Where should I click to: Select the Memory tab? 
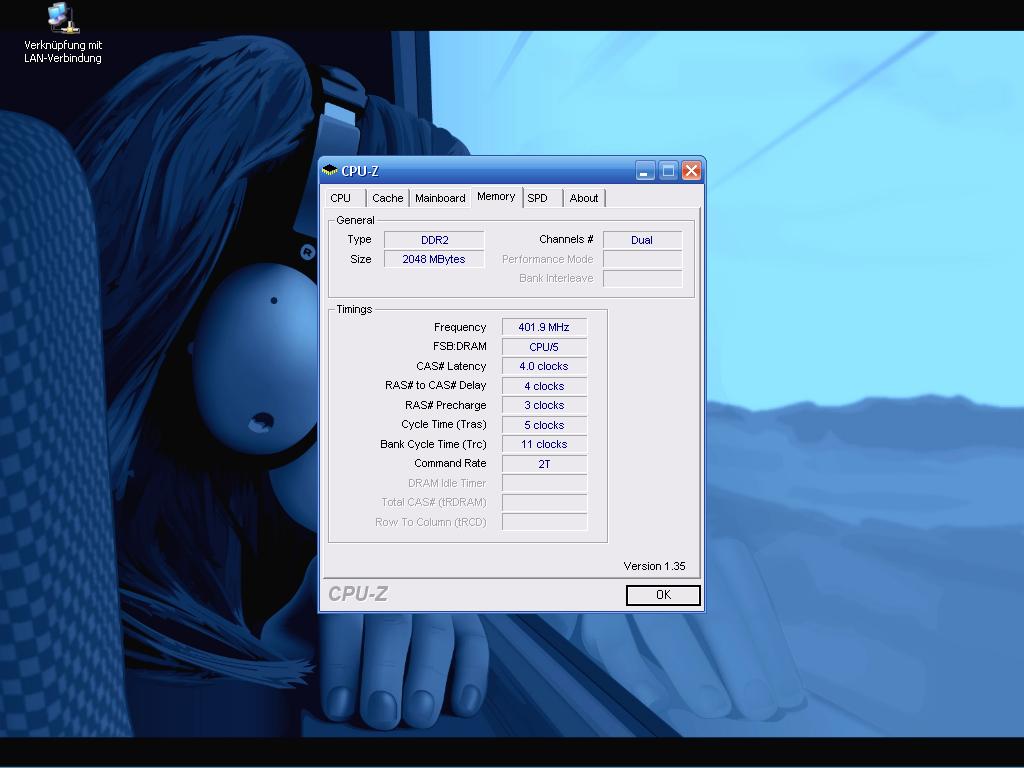pos(496,197)
